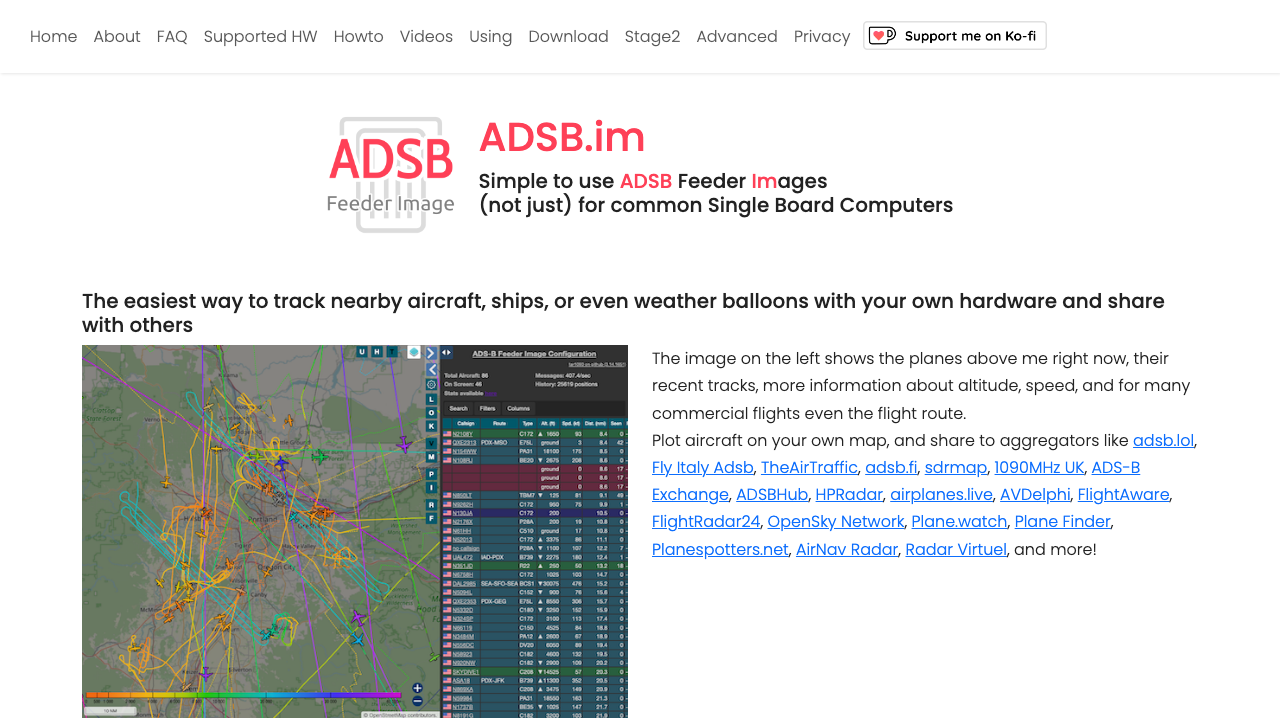This screenshot has width=1280, height=720.
Task: Open the Privacy page
Action: click(822, 37)
